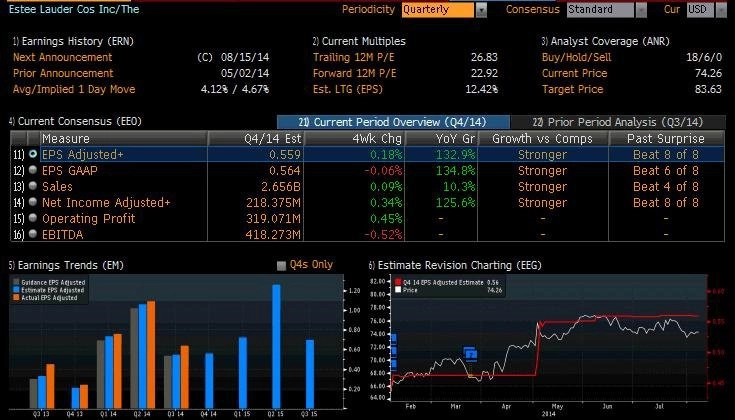Click the Target Price value 83.63

(708, 89)
